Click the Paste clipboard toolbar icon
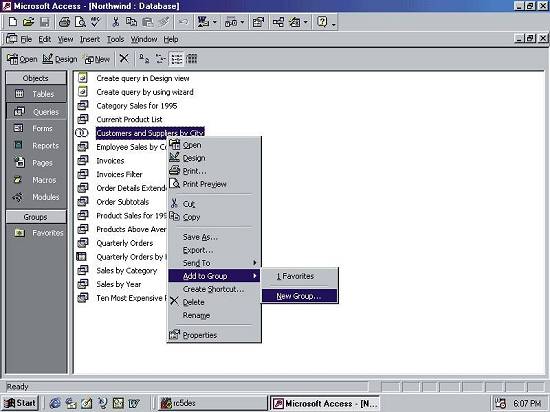 [147, 22]
